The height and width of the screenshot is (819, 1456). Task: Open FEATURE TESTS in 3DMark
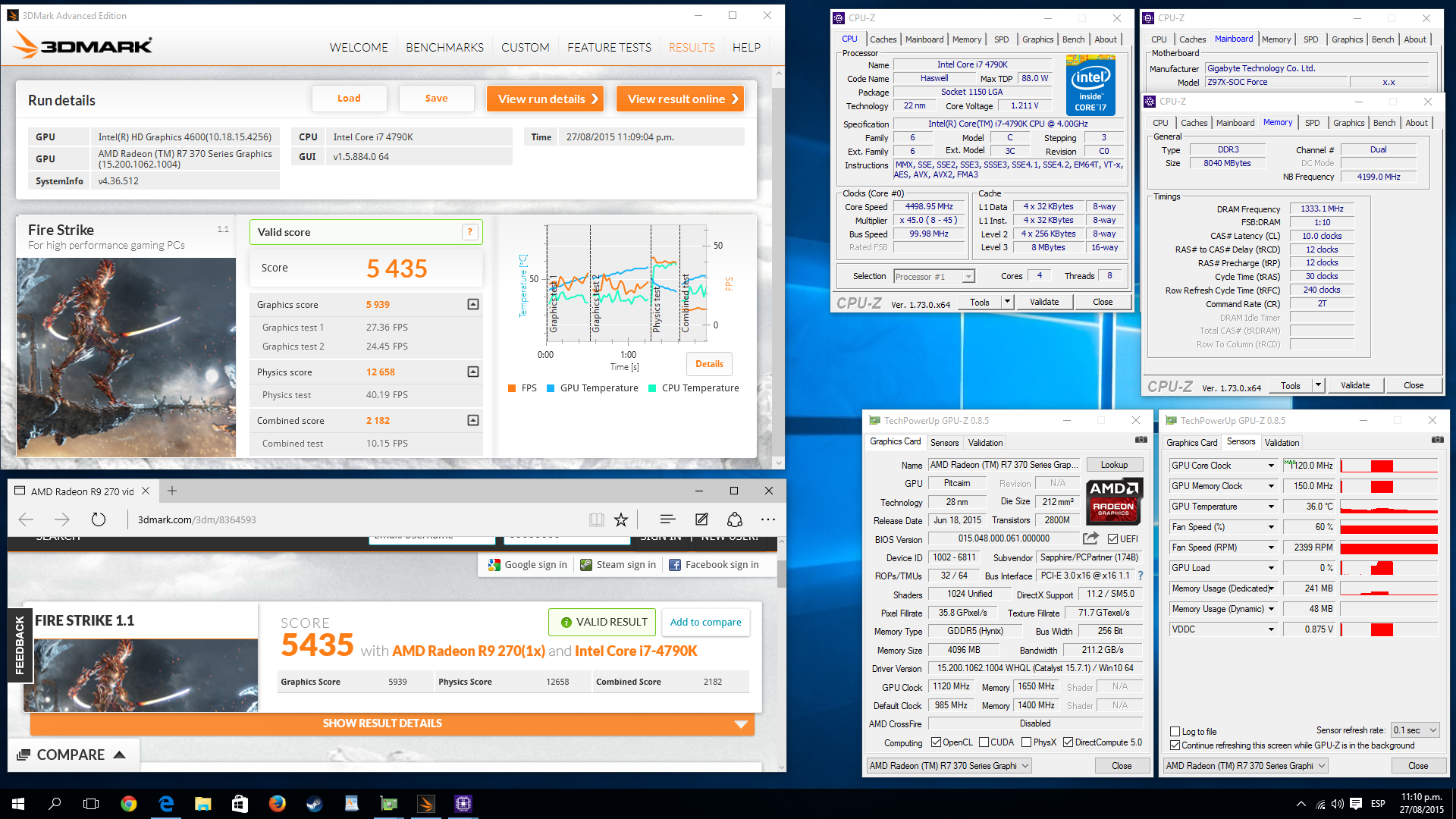pyautogui.click(x=609, y=47)
